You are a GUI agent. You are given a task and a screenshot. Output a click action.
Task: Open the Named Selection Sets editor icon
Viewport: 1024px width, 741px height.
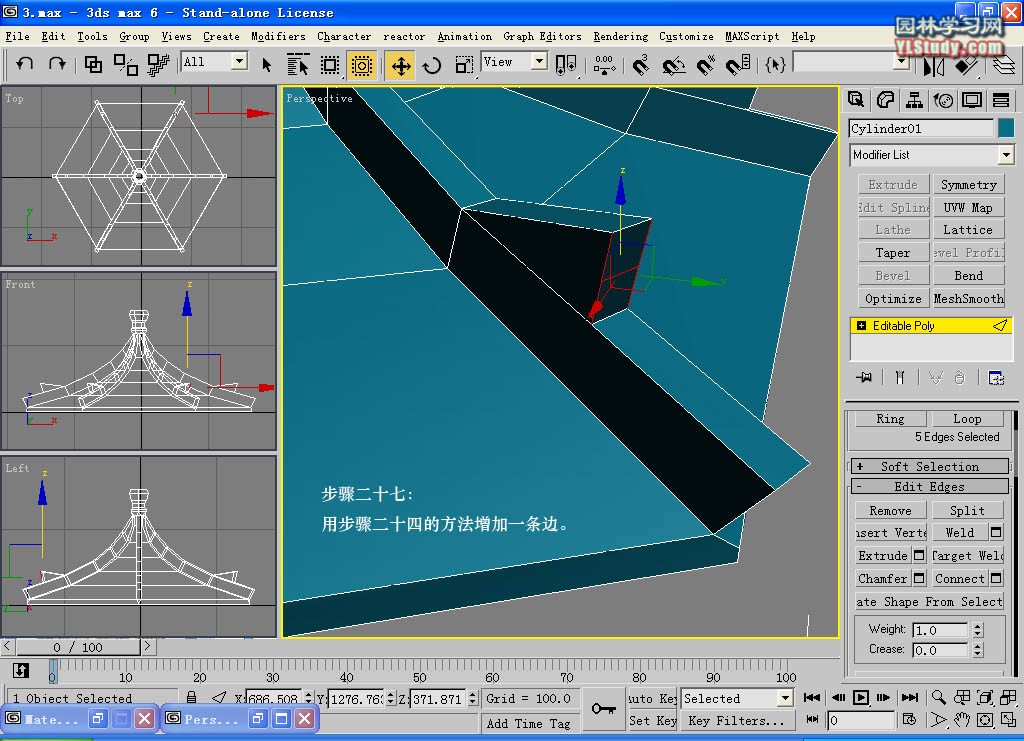775,64
